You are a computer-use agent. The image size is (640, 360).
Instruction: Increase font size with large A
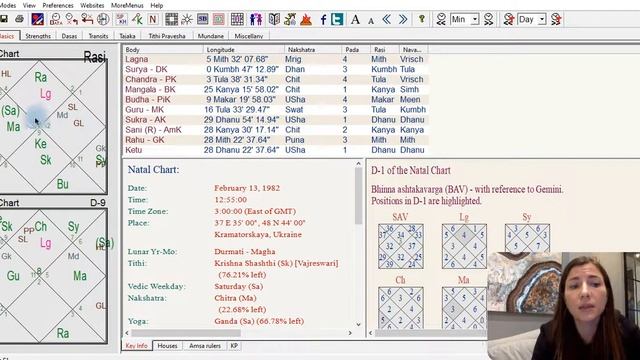pos(356,19)
